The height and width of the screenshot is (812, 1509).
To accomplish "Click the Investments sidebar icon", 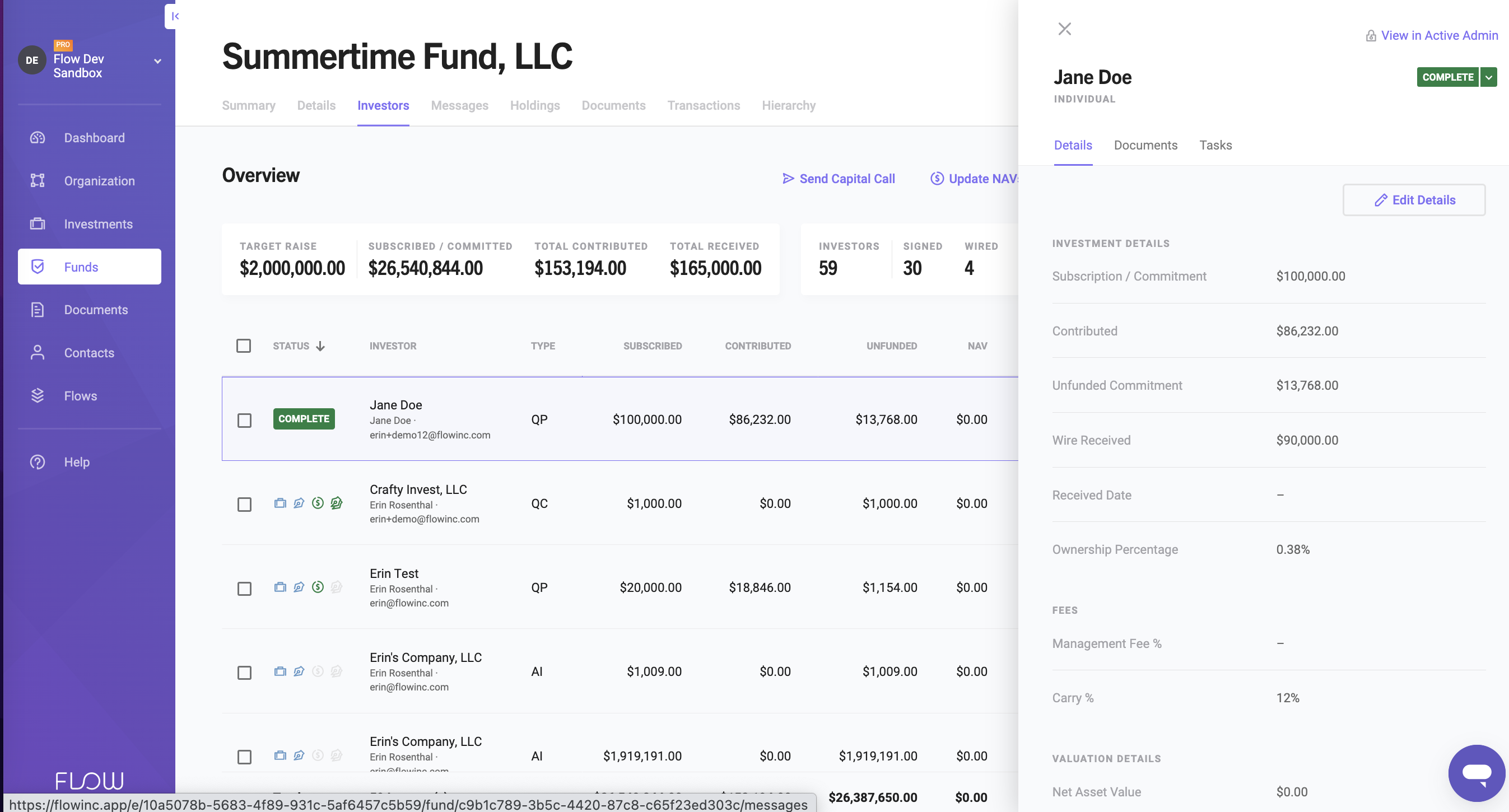I will click(x=37, y=224).
